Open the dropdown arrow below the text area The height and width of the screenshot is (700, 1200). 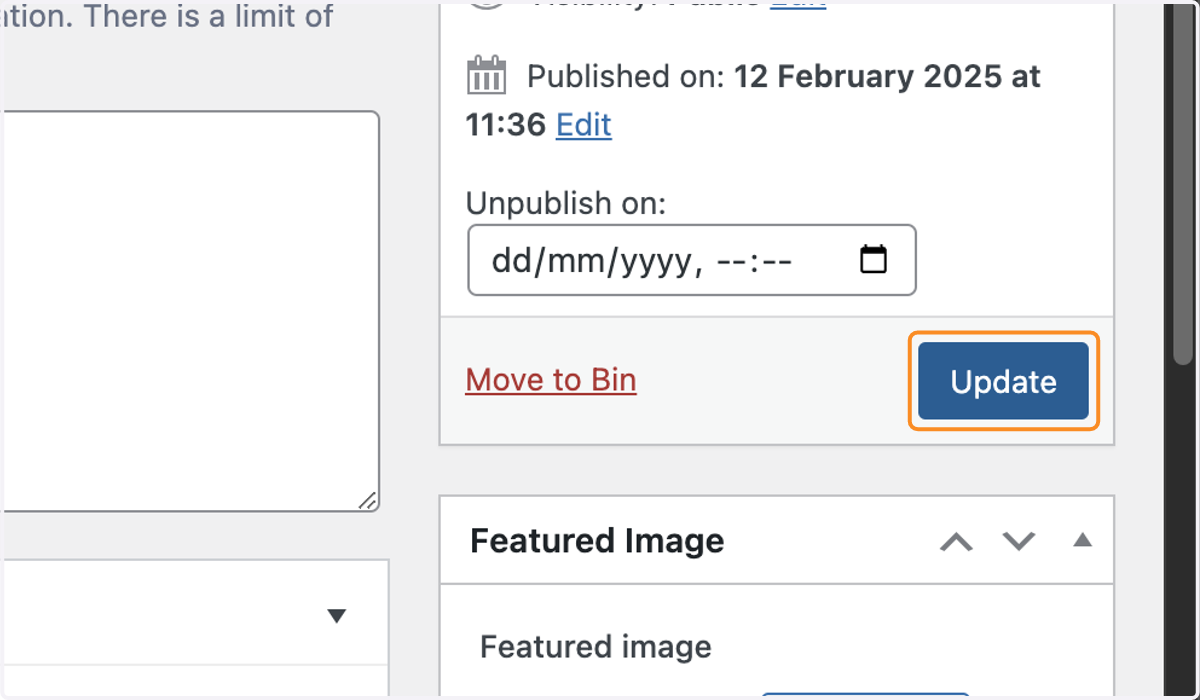[337, 616]
